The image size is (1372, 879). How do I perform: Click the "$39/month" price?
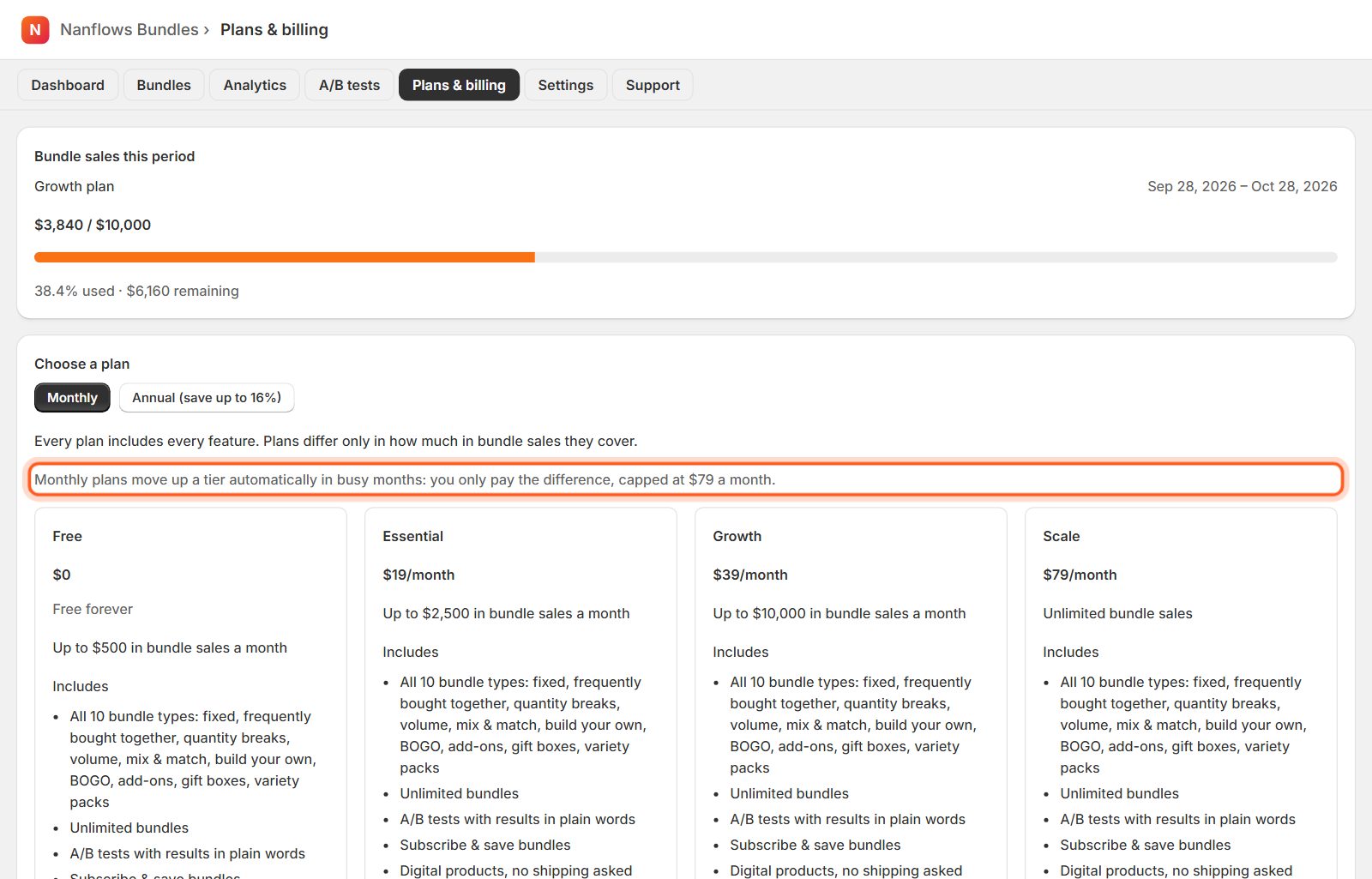[x=750, y=575]
